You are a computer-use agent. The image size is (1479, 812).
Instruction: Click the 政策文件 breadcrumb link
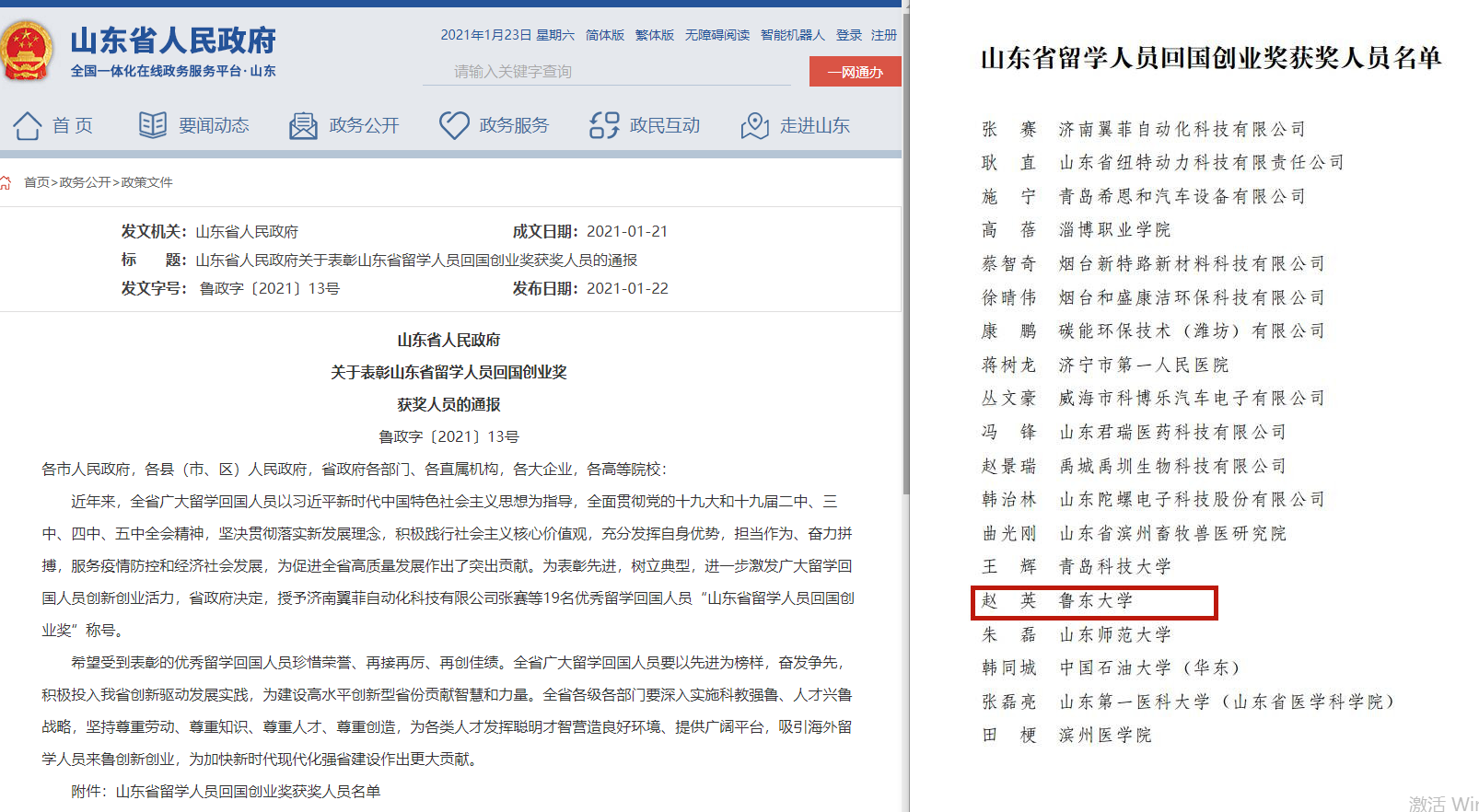146,182
